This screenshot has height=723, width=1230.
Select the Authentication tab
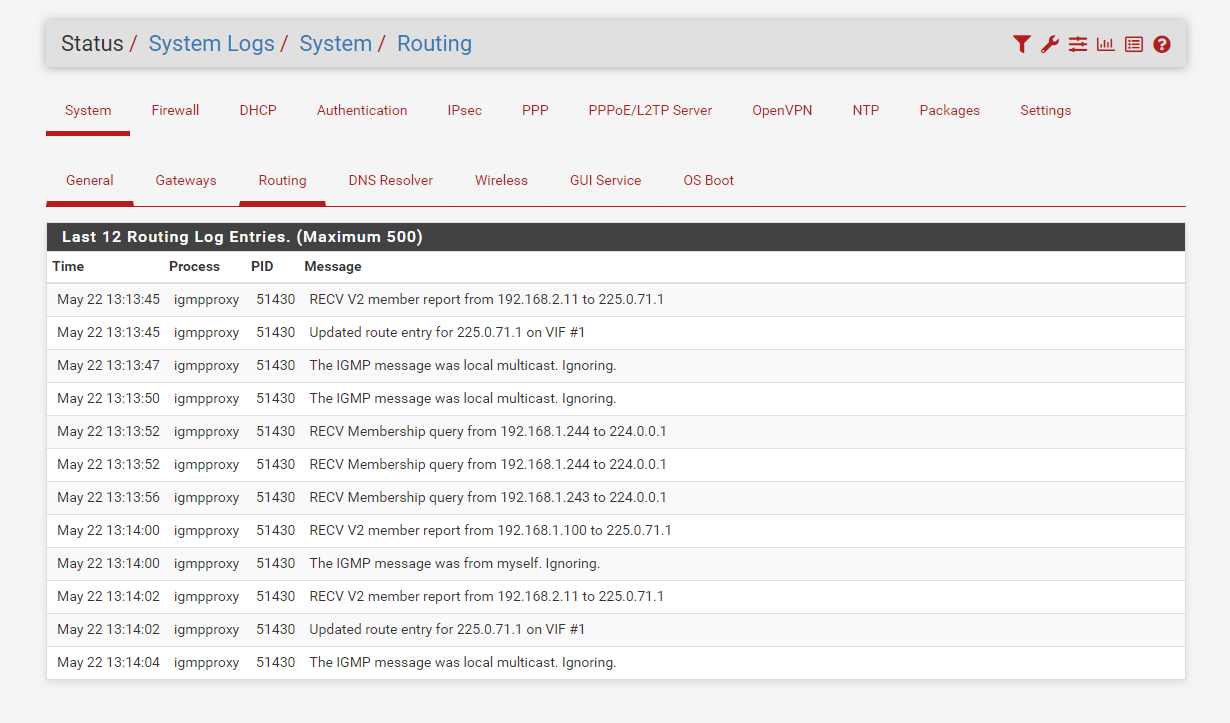coord(362,111)
